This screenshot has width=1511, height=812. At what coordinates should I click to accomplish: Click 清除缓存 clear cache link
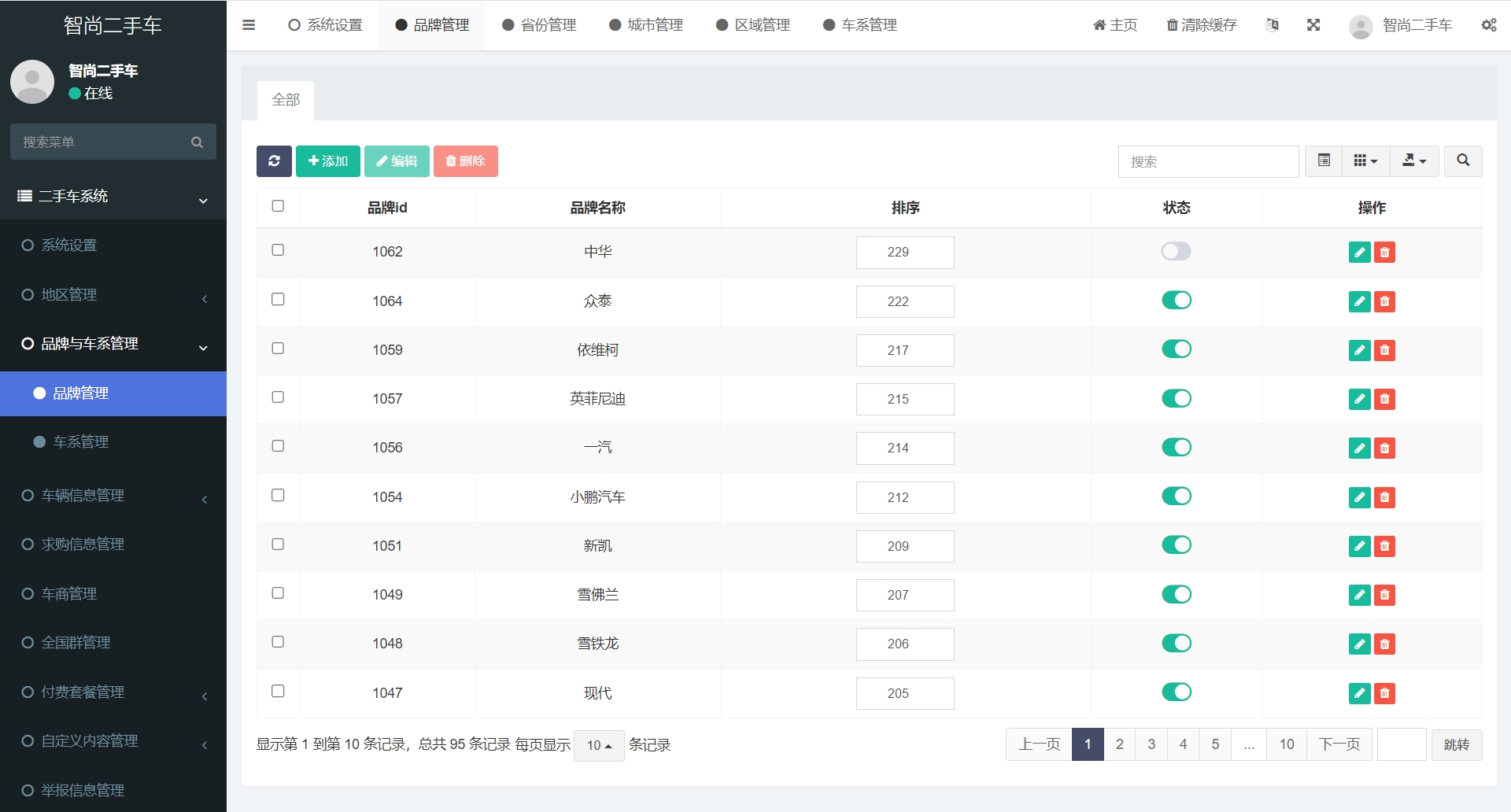coord(1202,25)
